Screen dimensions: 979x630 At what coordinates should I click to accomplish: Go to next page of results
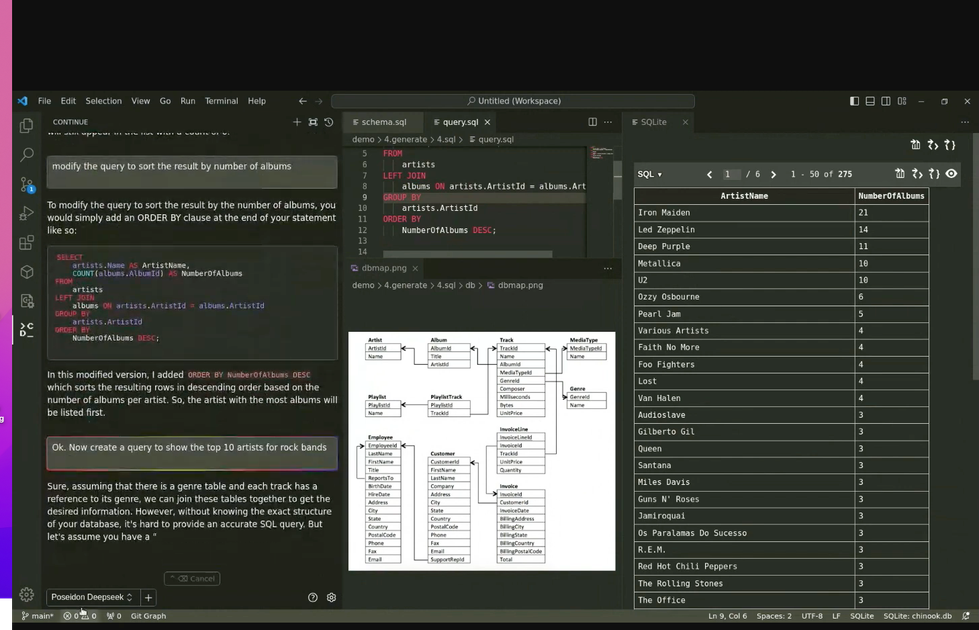click(x=773, y=174)
